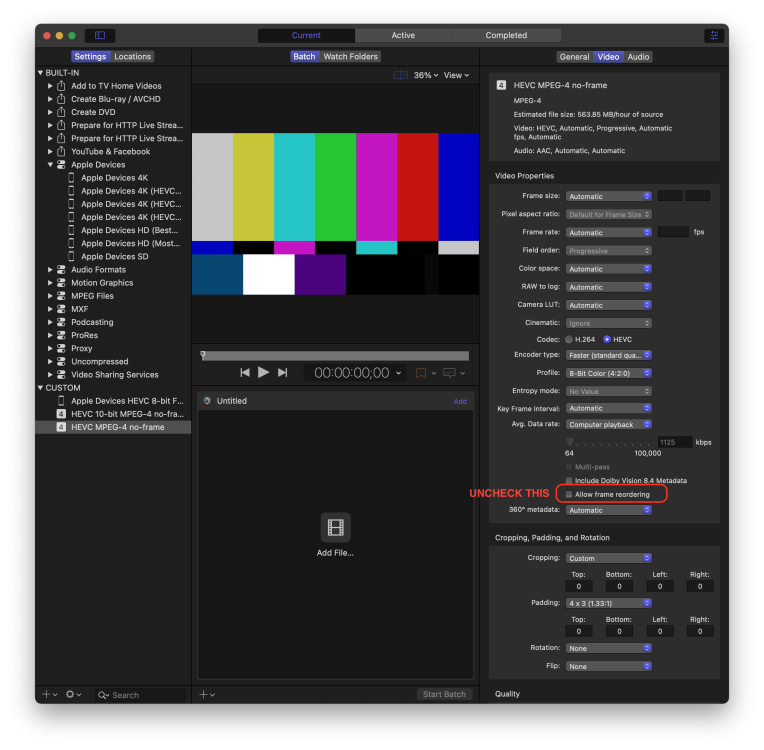
Task: Click Add link in Untitled job
Action: (x=460, y=401)
